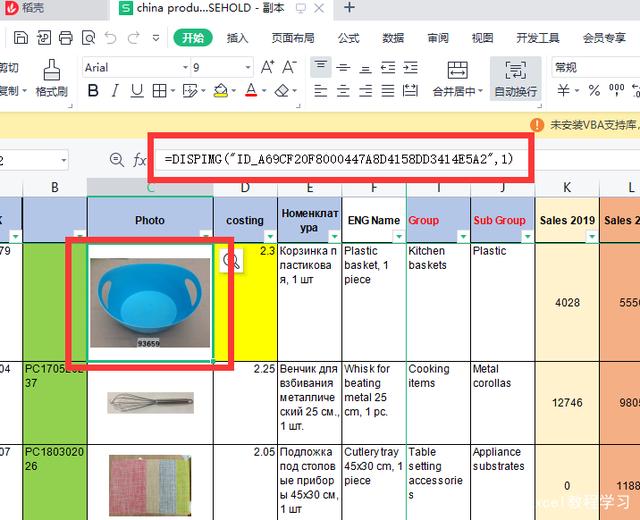Decrease indent icon
The width and height of the screenshot is (640, 520).
[388, 67]
